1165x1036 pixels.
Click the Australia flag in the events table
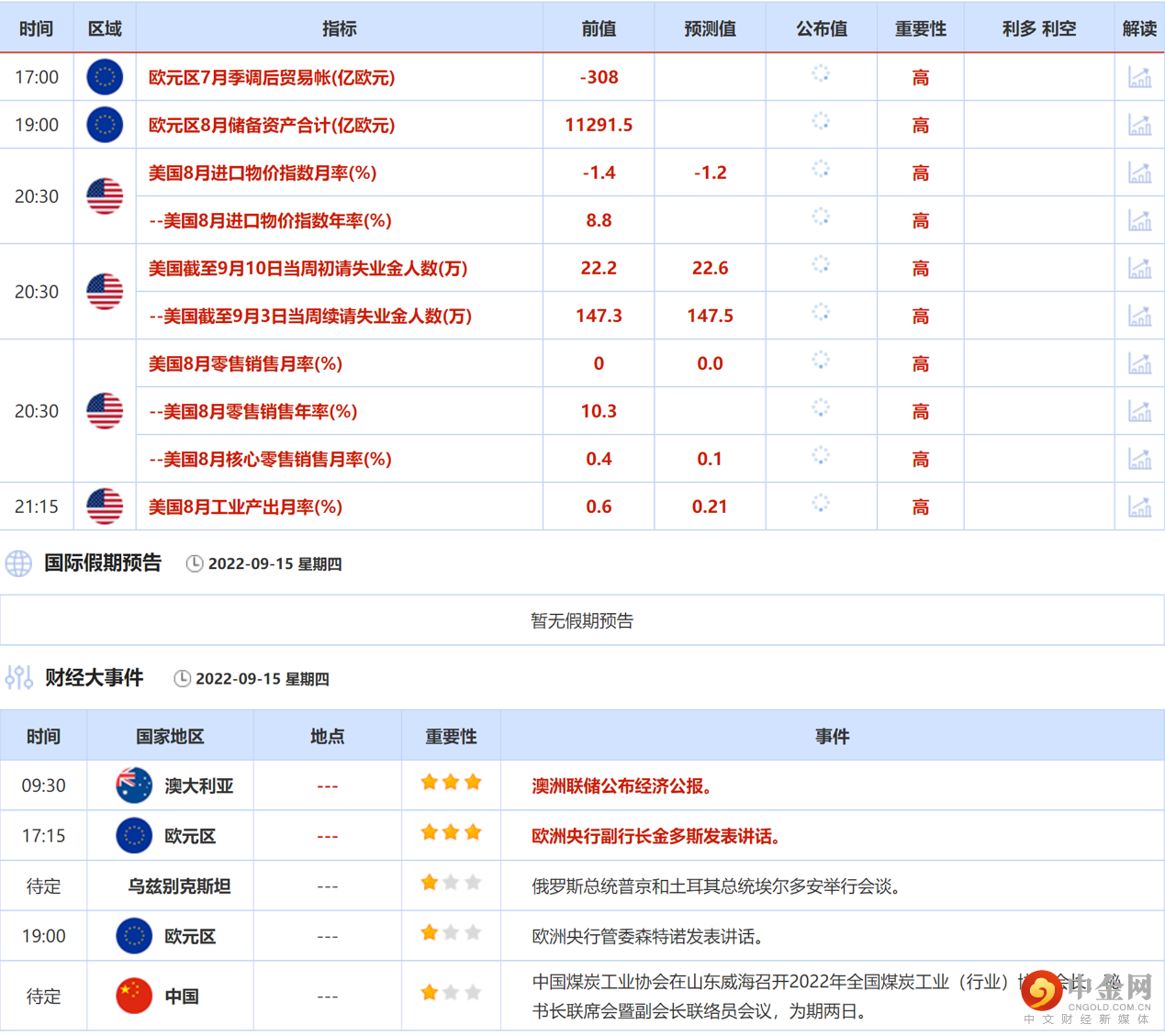133,785
